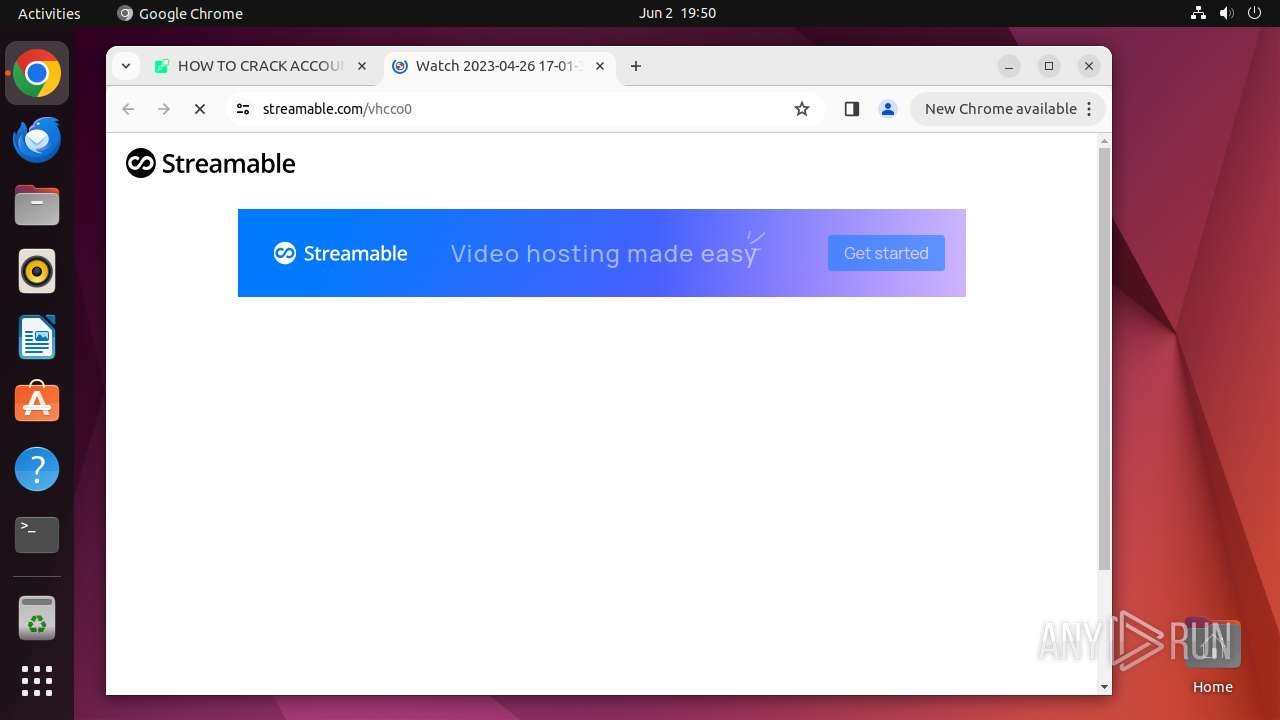Click the Video hosting made easy banner

click(602, 253)
